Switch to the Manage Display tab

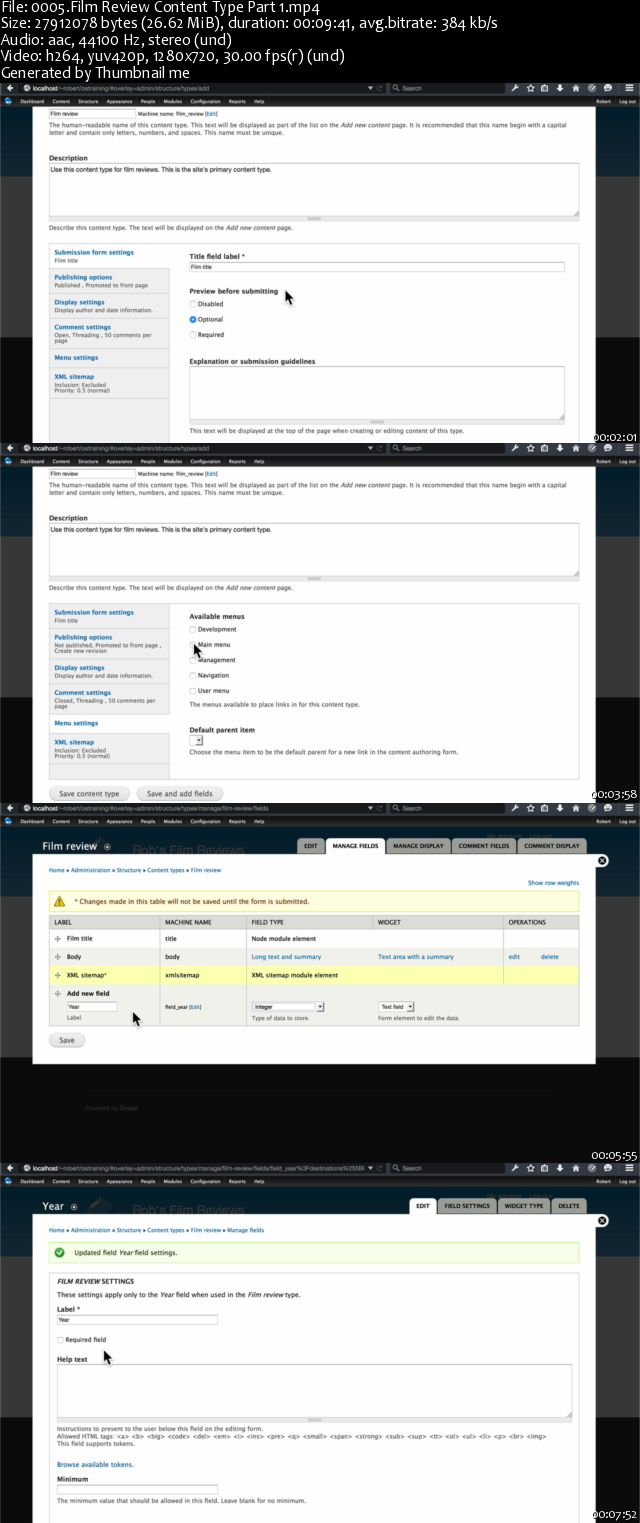pos(418,846)
